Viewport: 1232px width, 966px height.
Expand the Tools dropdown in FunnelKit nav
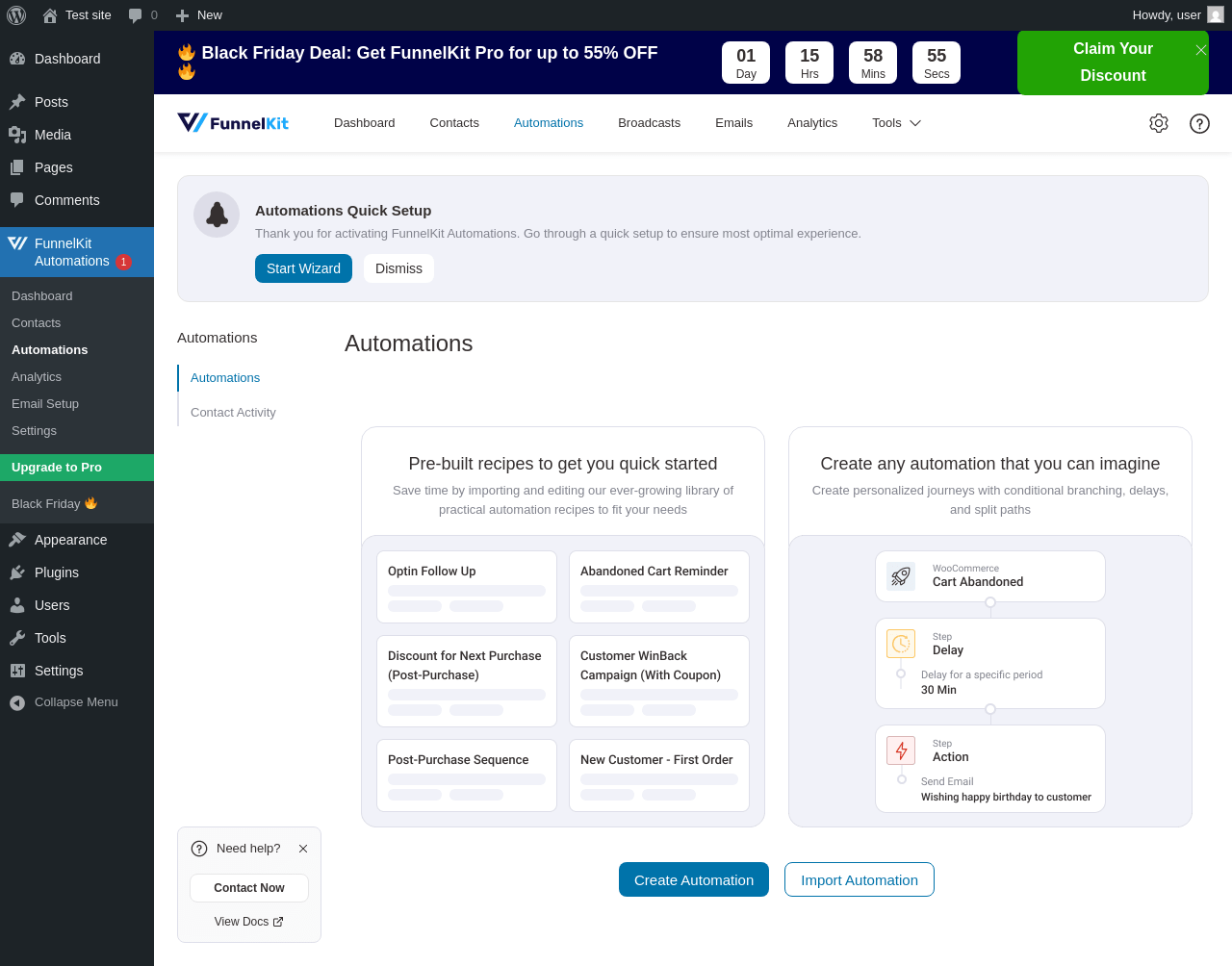tap(897, 123)
